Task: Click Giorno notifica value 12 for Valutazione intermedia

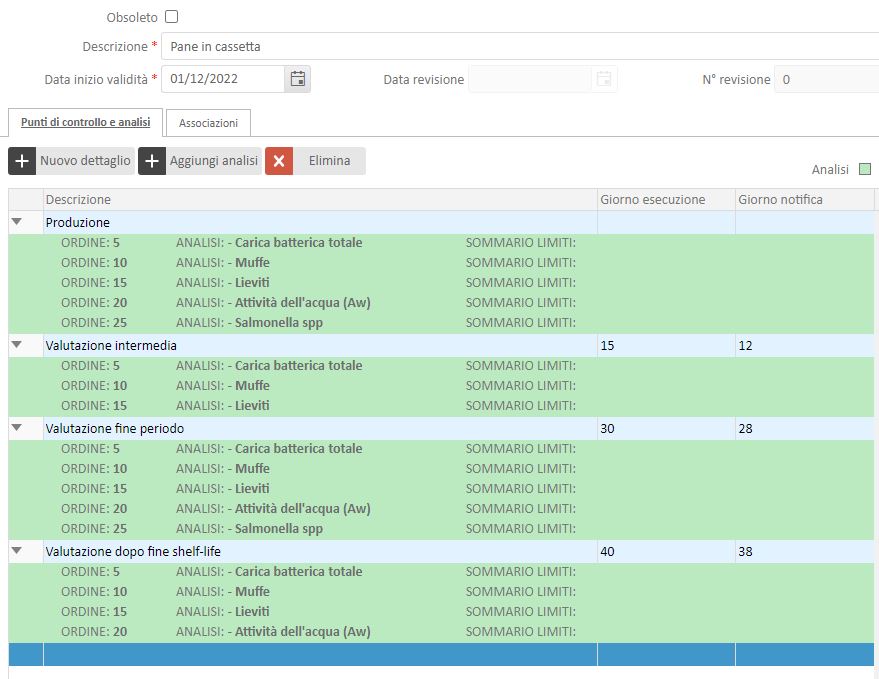Action: 745,346
